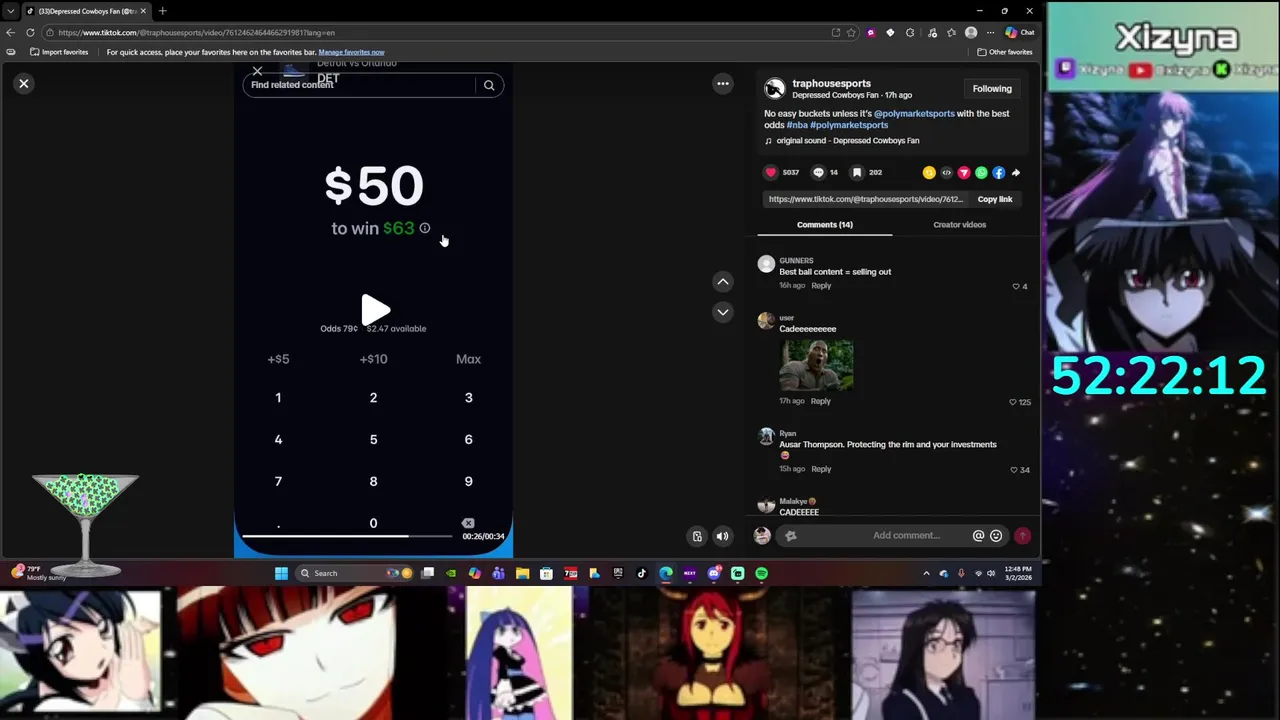
Task: Click the search magnifier in Find related content
Action: 489,85
